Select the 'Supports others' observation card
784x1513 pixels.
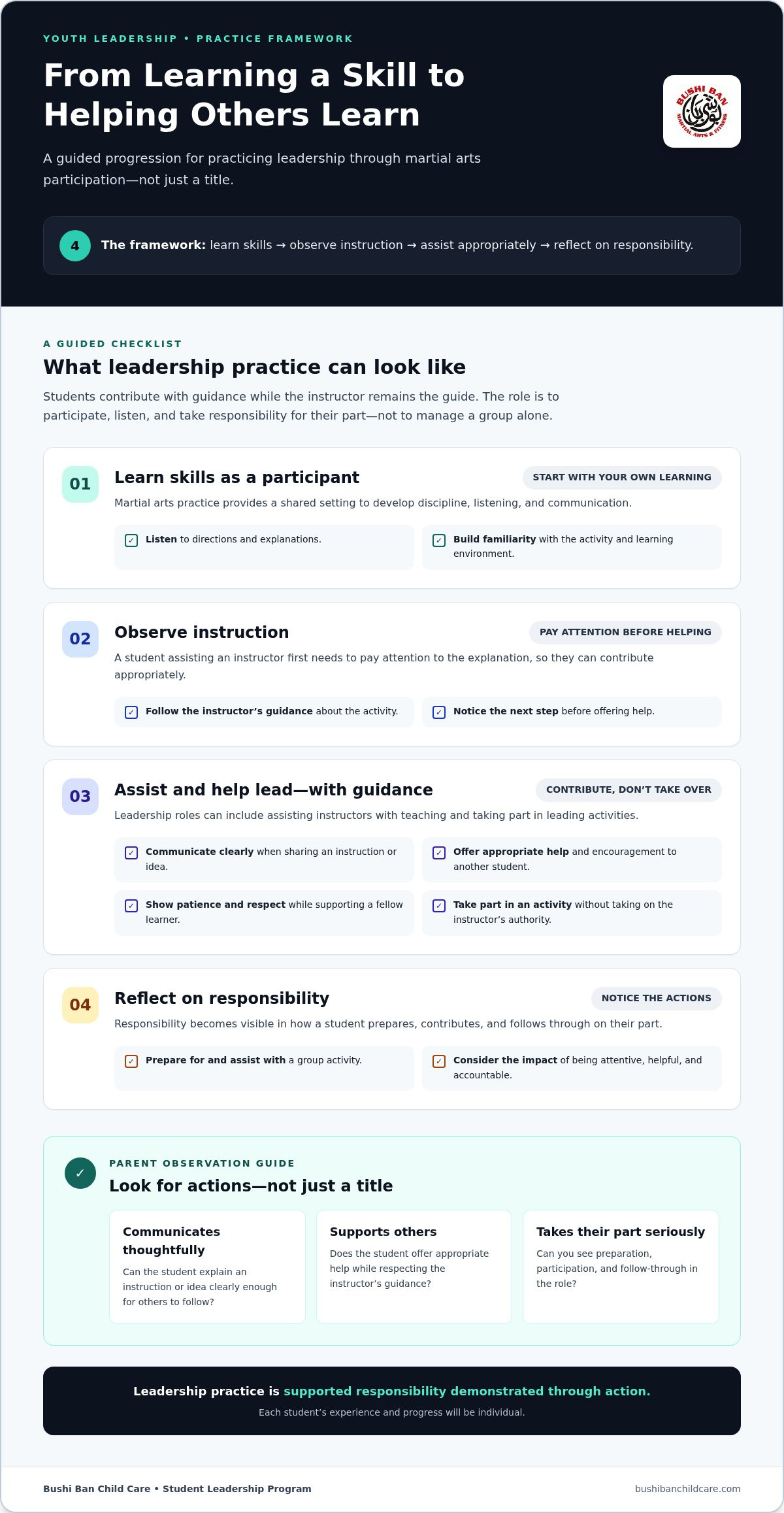point(414,1267)
